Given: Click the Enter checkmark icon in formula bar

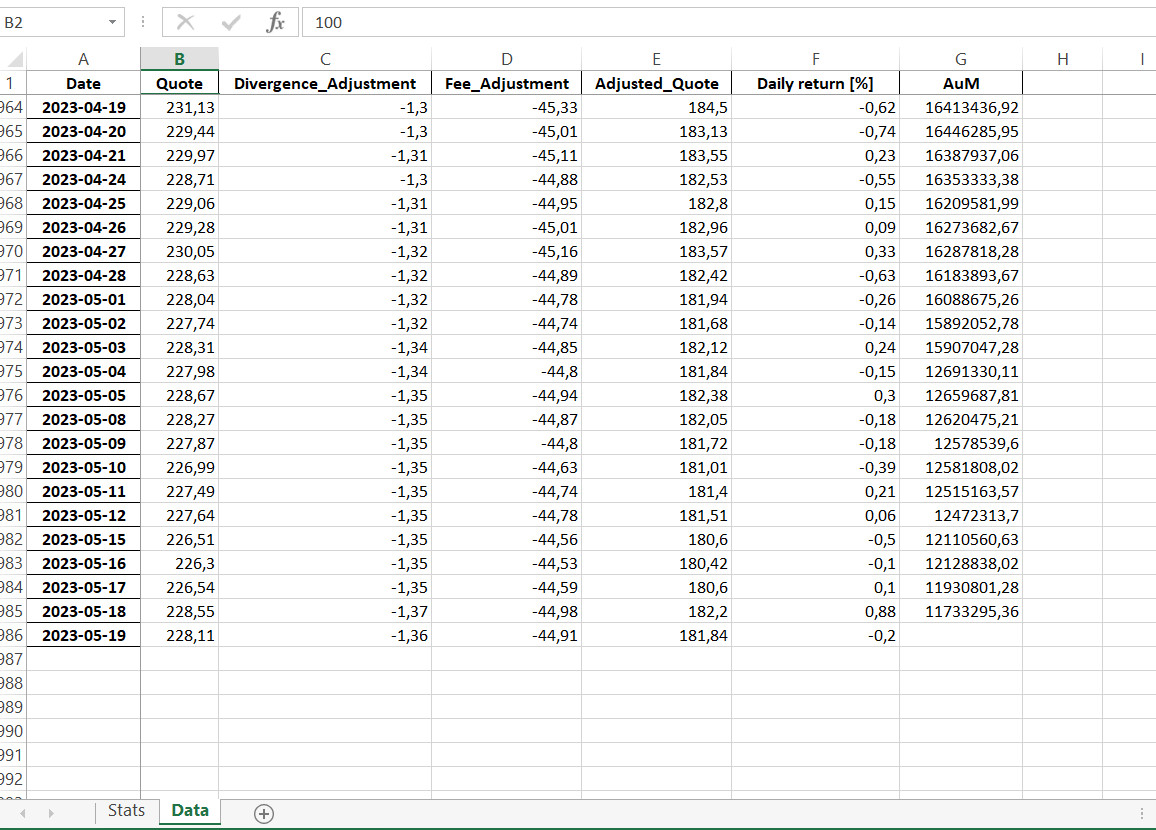Looking at the screenshot, I should (x=231, y=22).
